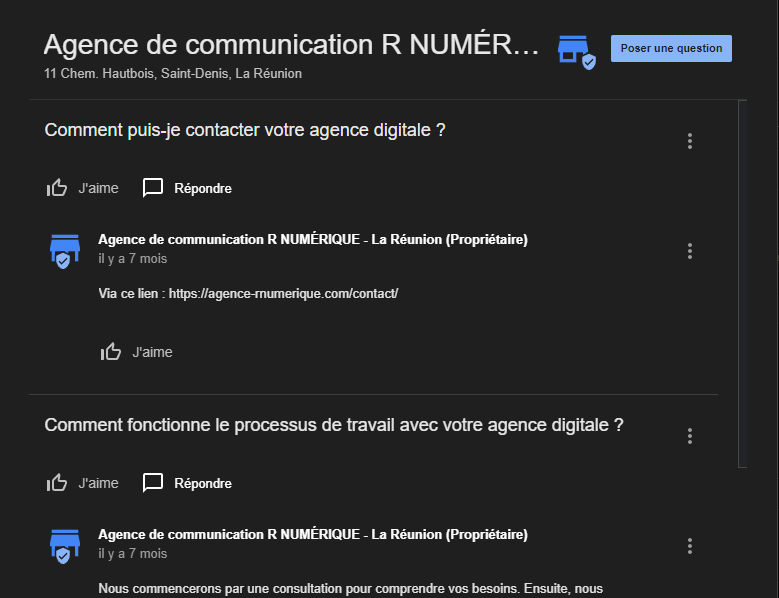Viewport: 779px width, 598px height.
Task: Open the agence-rnumerique.com contact link
Action: (283, 294)
